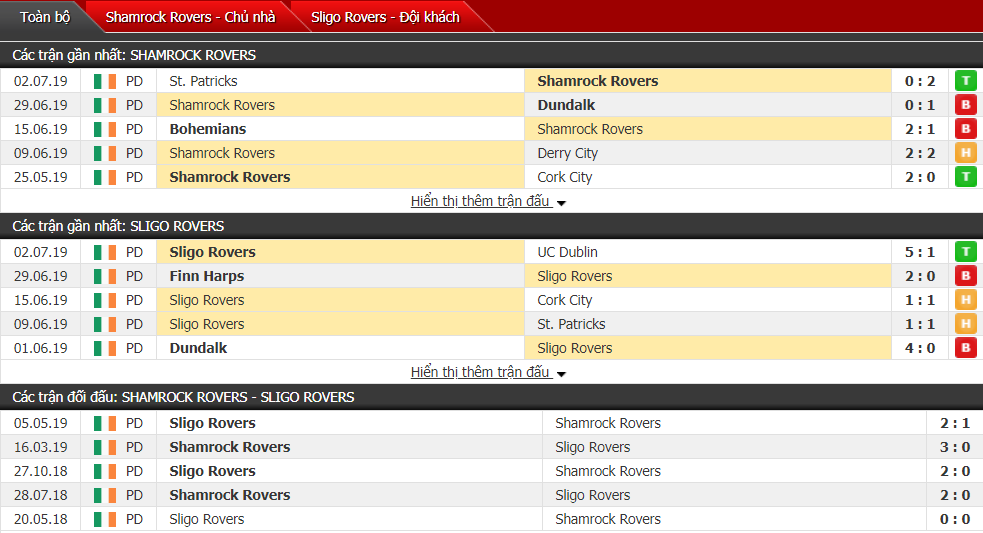This screenshot has height=533, width=983.
Task: Click Ireland flag in 29.06.19 Dundalk row
Action: (105, 105)
